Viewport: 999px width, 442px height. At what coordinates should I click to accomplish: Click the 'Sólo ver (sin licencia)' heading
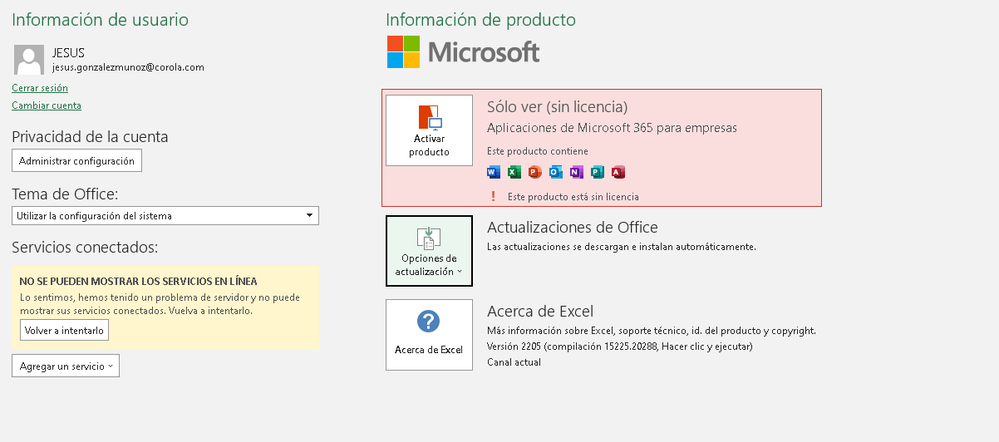[557, 106]
